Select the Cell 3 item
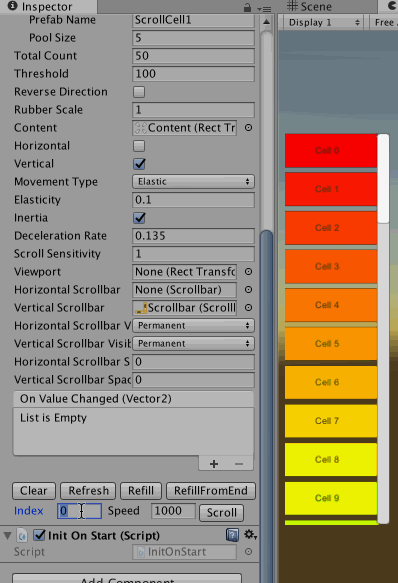 point(331,267)
